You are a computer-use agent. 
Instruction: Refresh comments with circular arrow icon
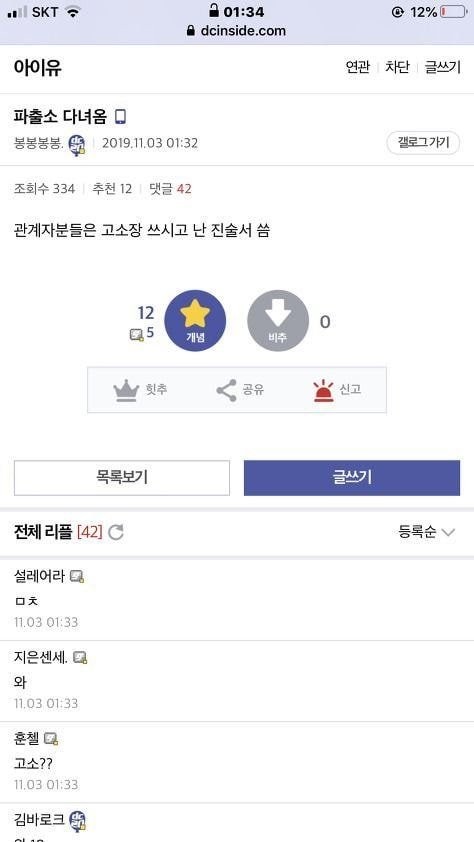pyautogui.click(x=116, y=533)
